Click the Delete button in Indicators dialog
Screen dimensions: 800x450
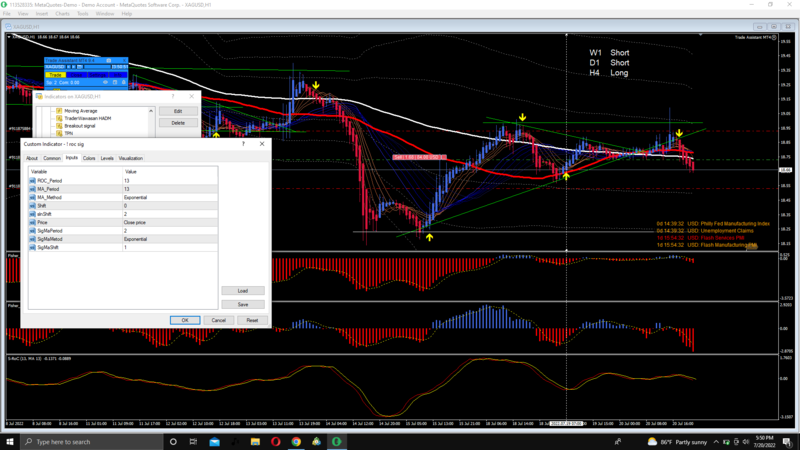point(178,123)
